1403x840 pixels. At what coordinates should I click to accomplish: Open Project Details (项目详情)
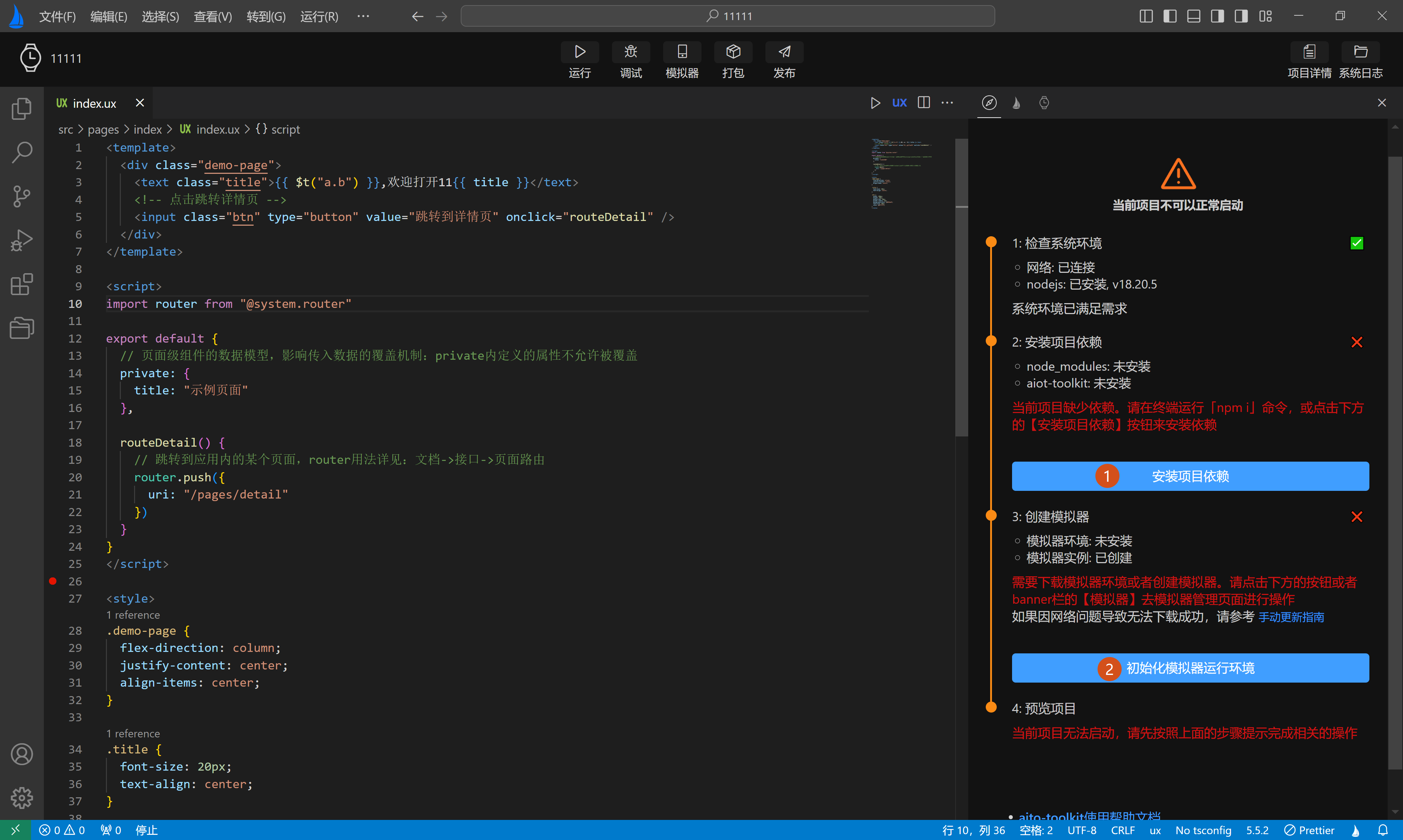coord(1309,52)
